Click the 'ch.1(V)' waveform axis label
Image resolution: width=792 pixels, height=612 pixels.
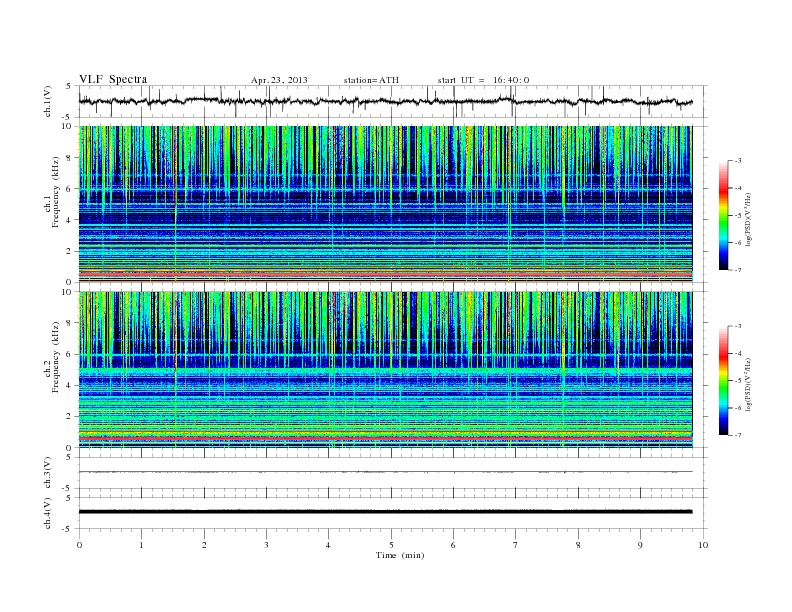click(x=48, y=101)
